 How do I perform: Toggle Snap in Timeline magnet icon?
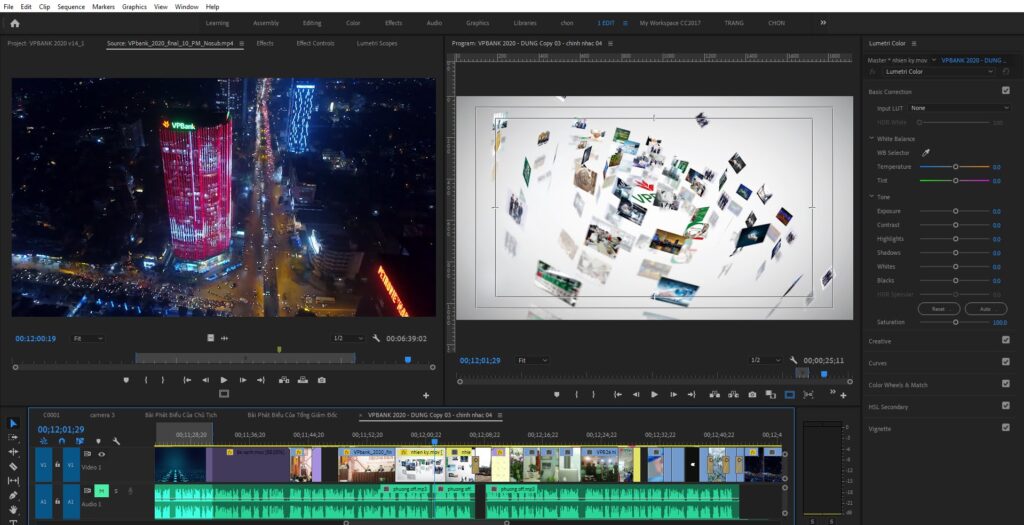(x=61, y=441)
